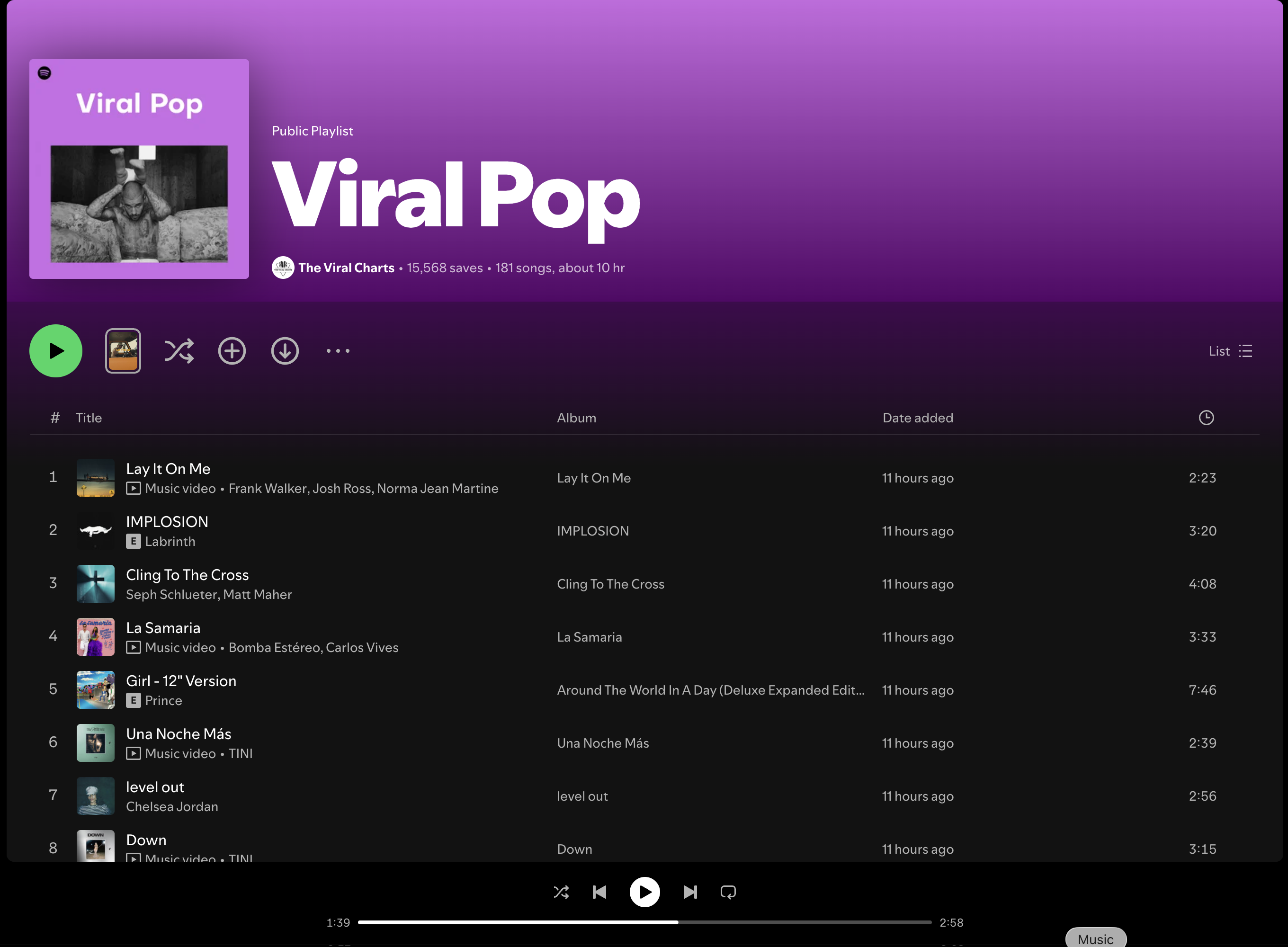Enable shuffle for the Viral Pop playlist

(179, 351)
